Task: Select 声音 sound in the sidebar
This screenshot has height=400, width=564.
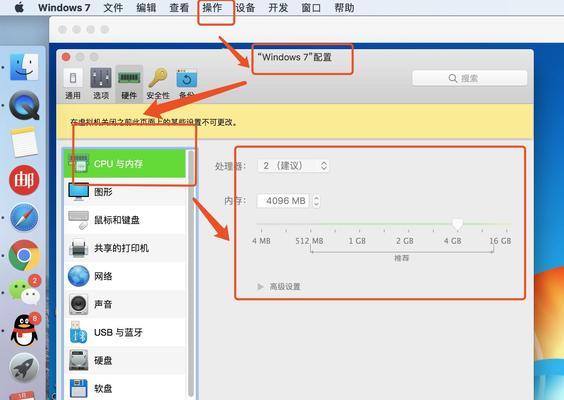Action: pos(125,304)
